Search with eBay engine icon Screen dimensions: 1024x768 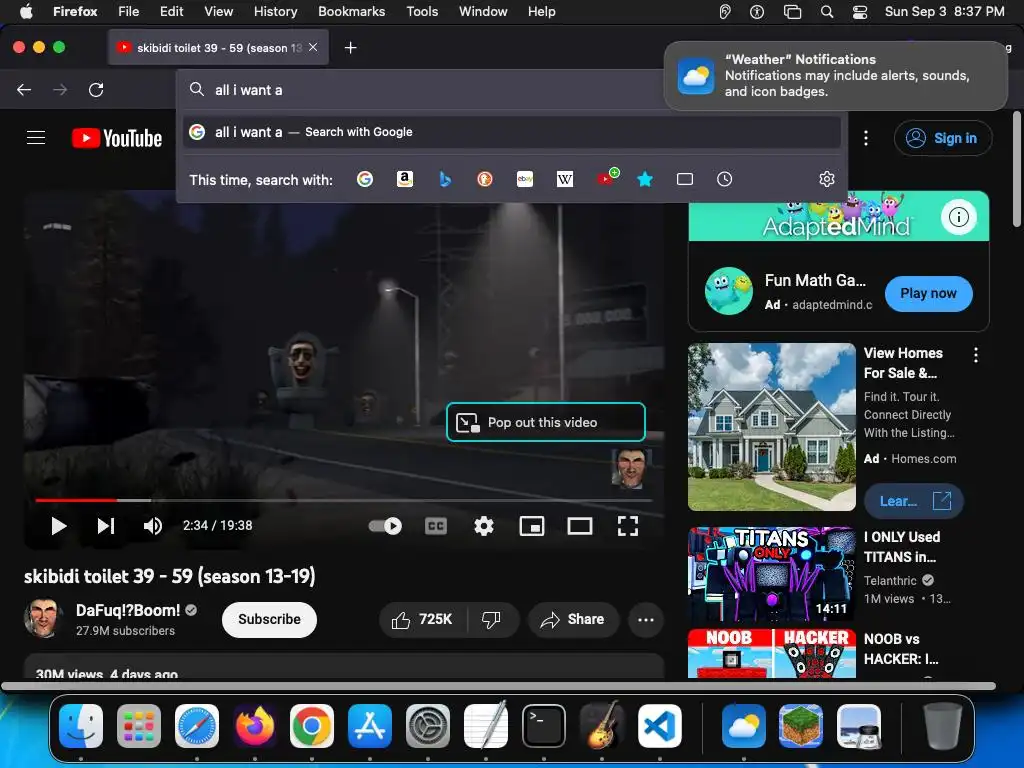click(x=525, y=179)
